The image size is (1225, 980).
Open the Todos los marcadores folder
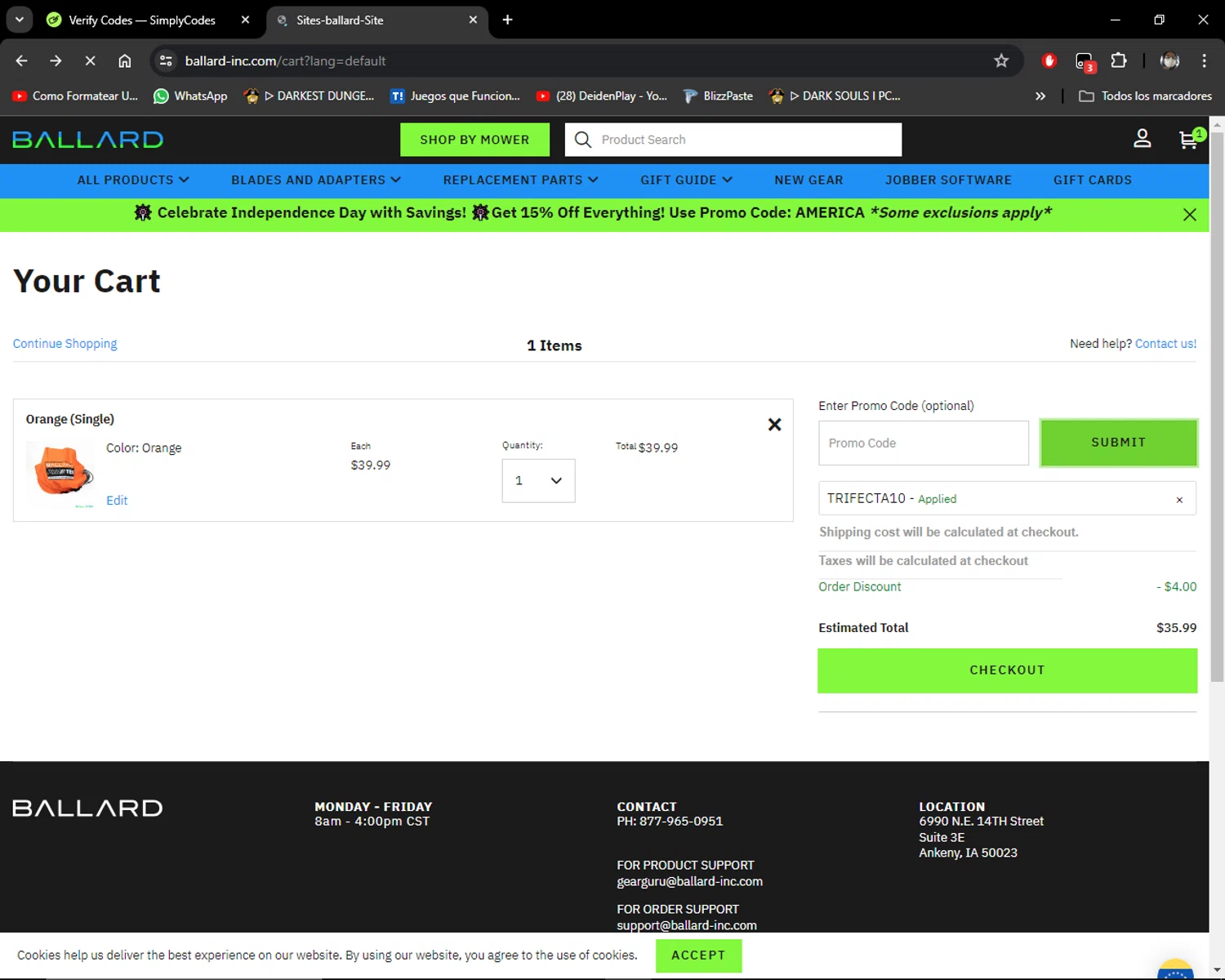[x=1145, y=96]
